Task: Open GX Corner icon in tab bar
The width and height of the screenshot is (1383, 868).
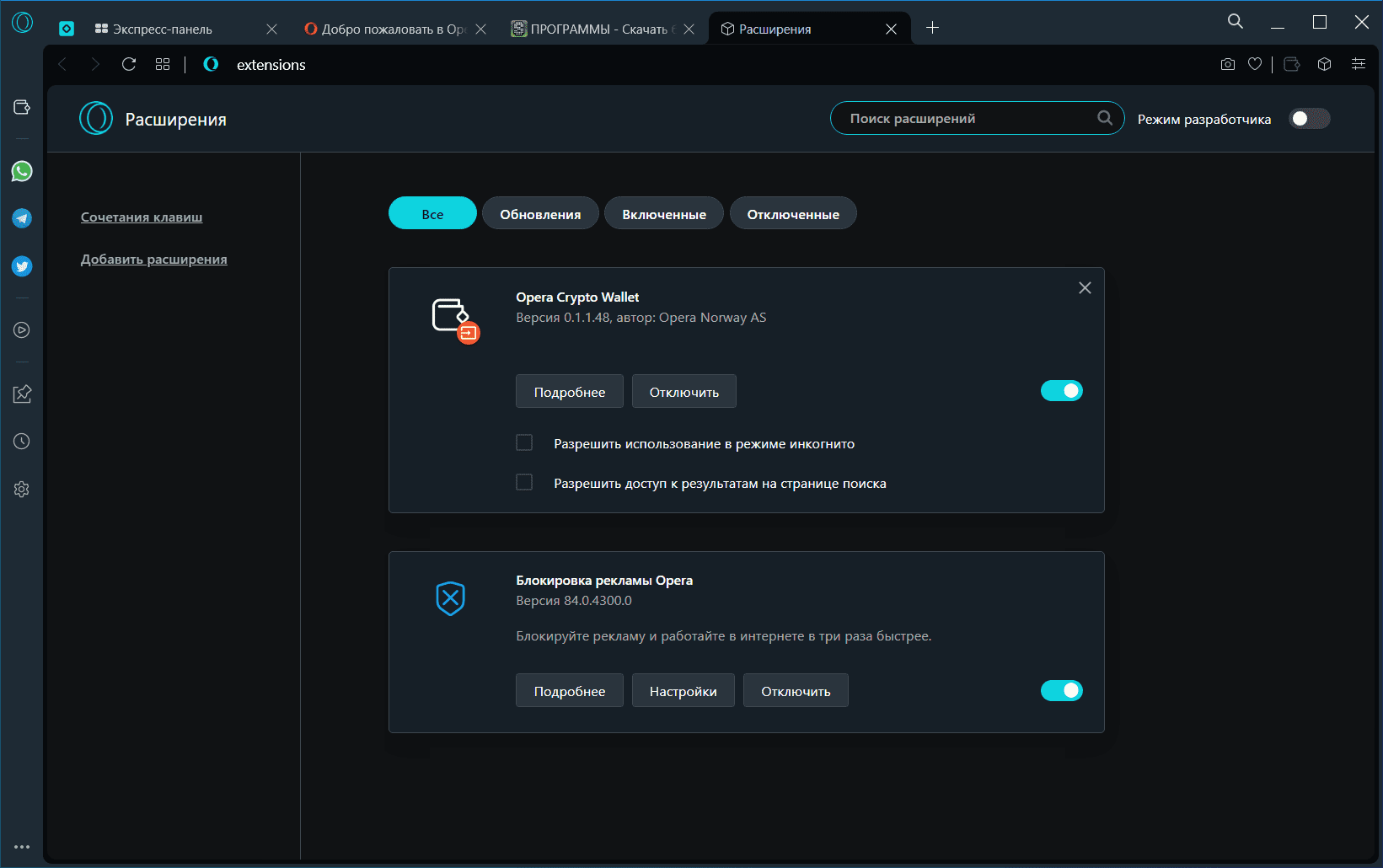Action: (67, 29)
